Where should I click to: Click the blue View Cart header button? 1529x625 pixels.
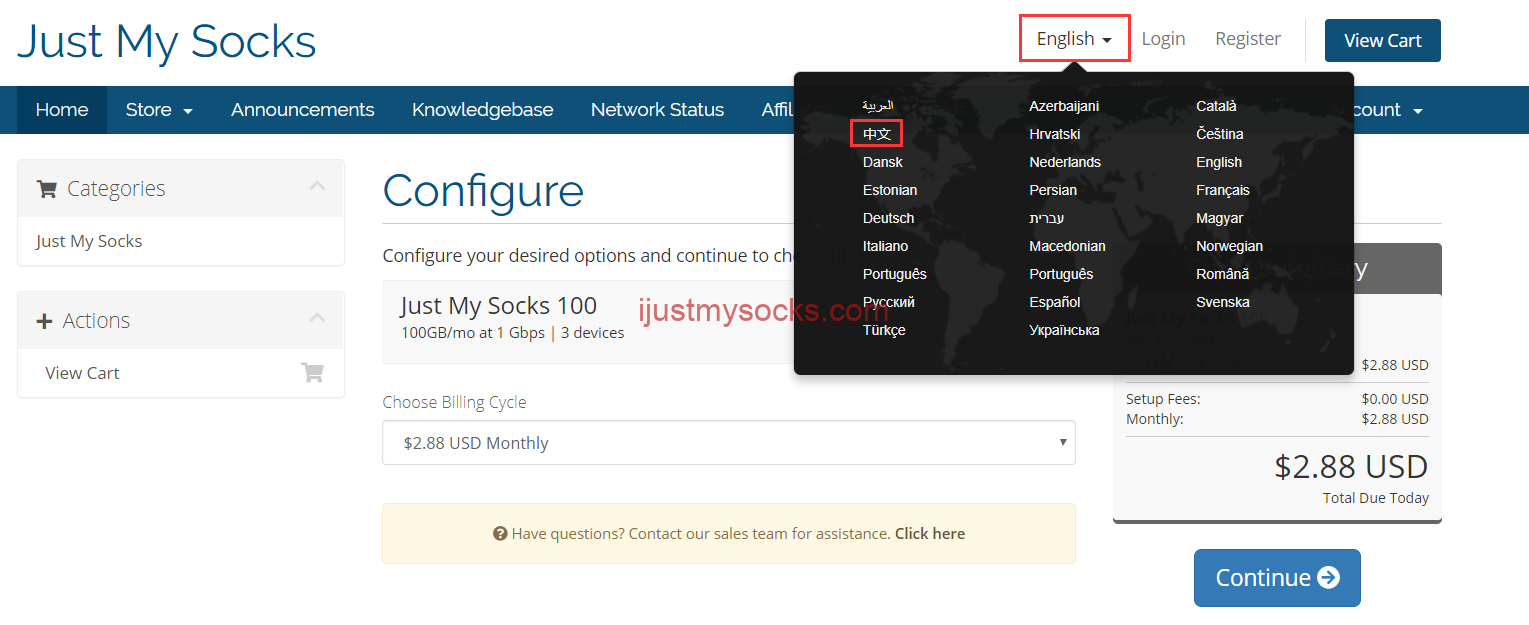click(1383, 40)
